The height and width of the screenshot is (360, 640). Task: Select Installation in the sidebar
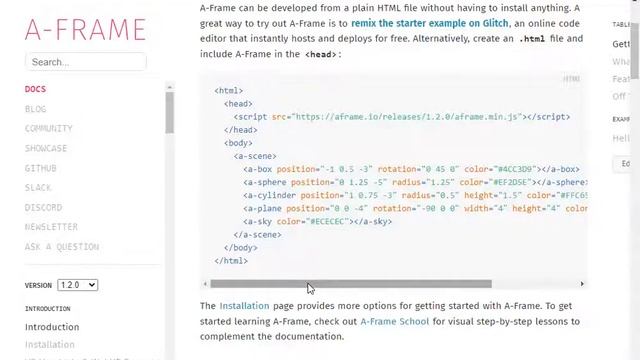pos(50,344)
